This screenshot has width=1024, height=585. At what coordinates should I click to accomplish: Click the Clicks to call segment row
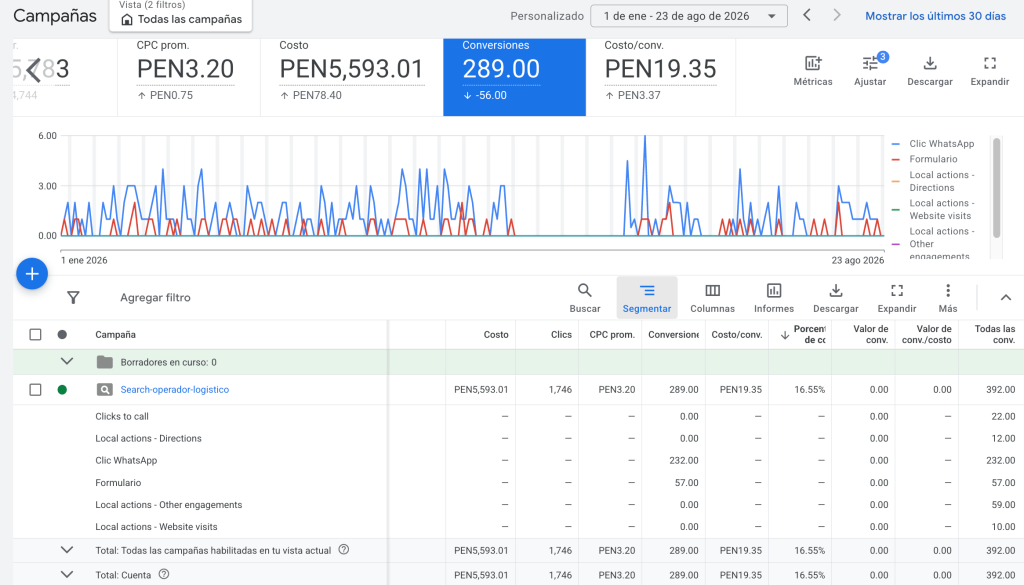tap(121, 416)
